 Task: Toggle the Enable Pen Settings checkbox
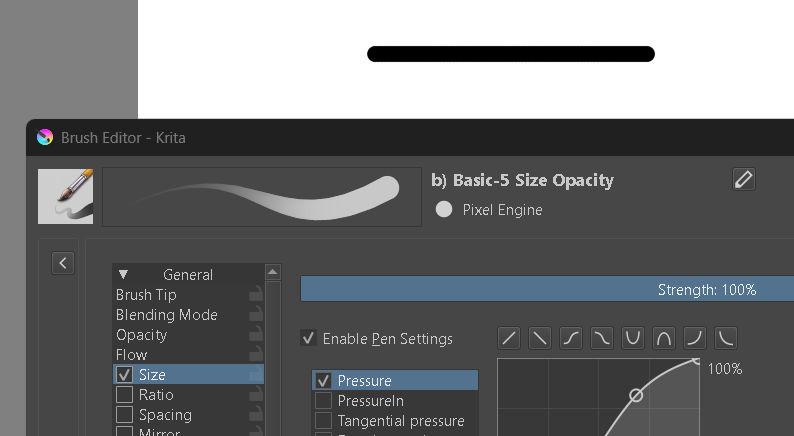(309, 339)
